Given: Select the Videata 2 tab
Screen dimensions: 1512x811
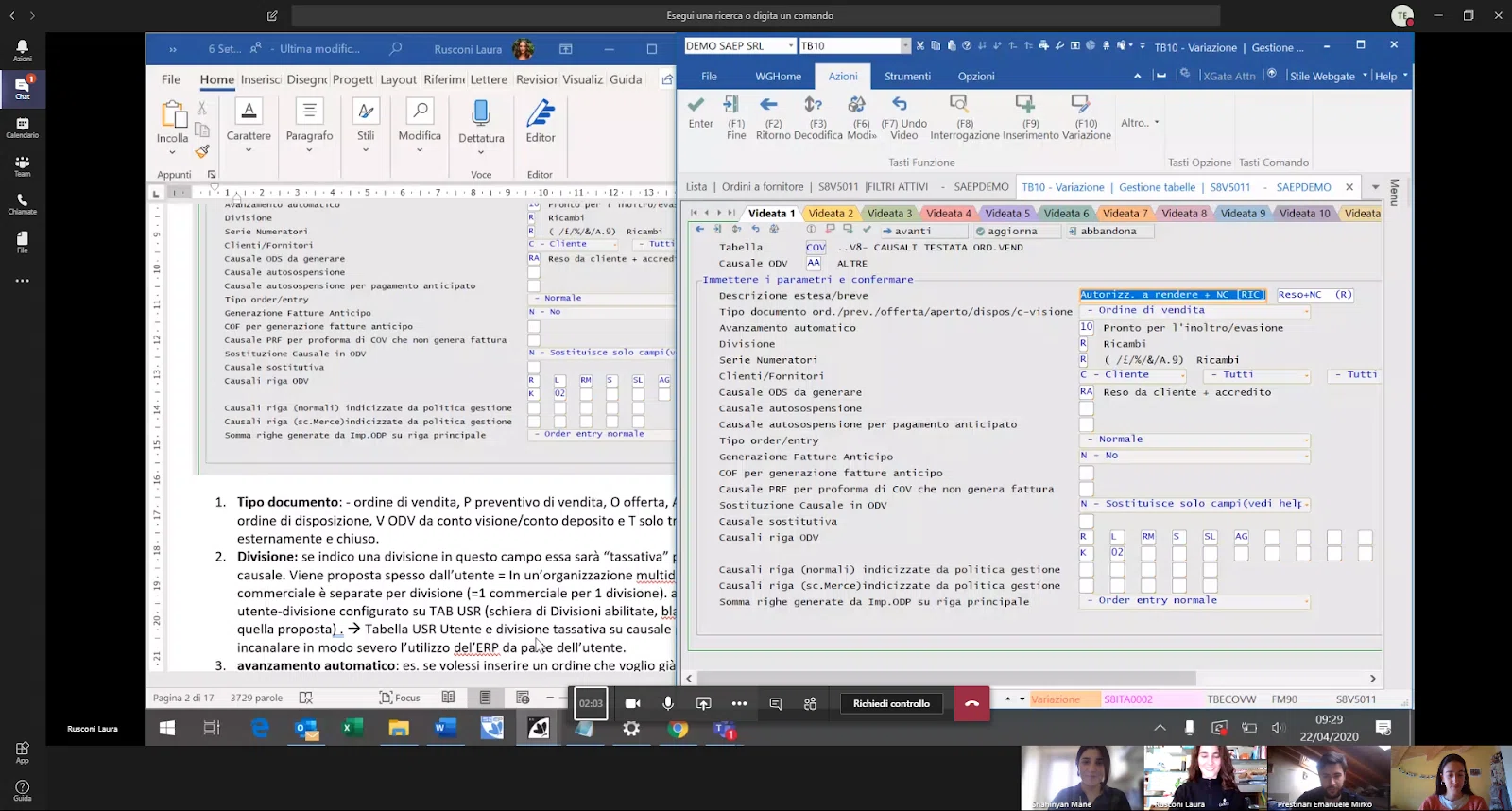Looking at the screenshot, I should coord(831,214).
